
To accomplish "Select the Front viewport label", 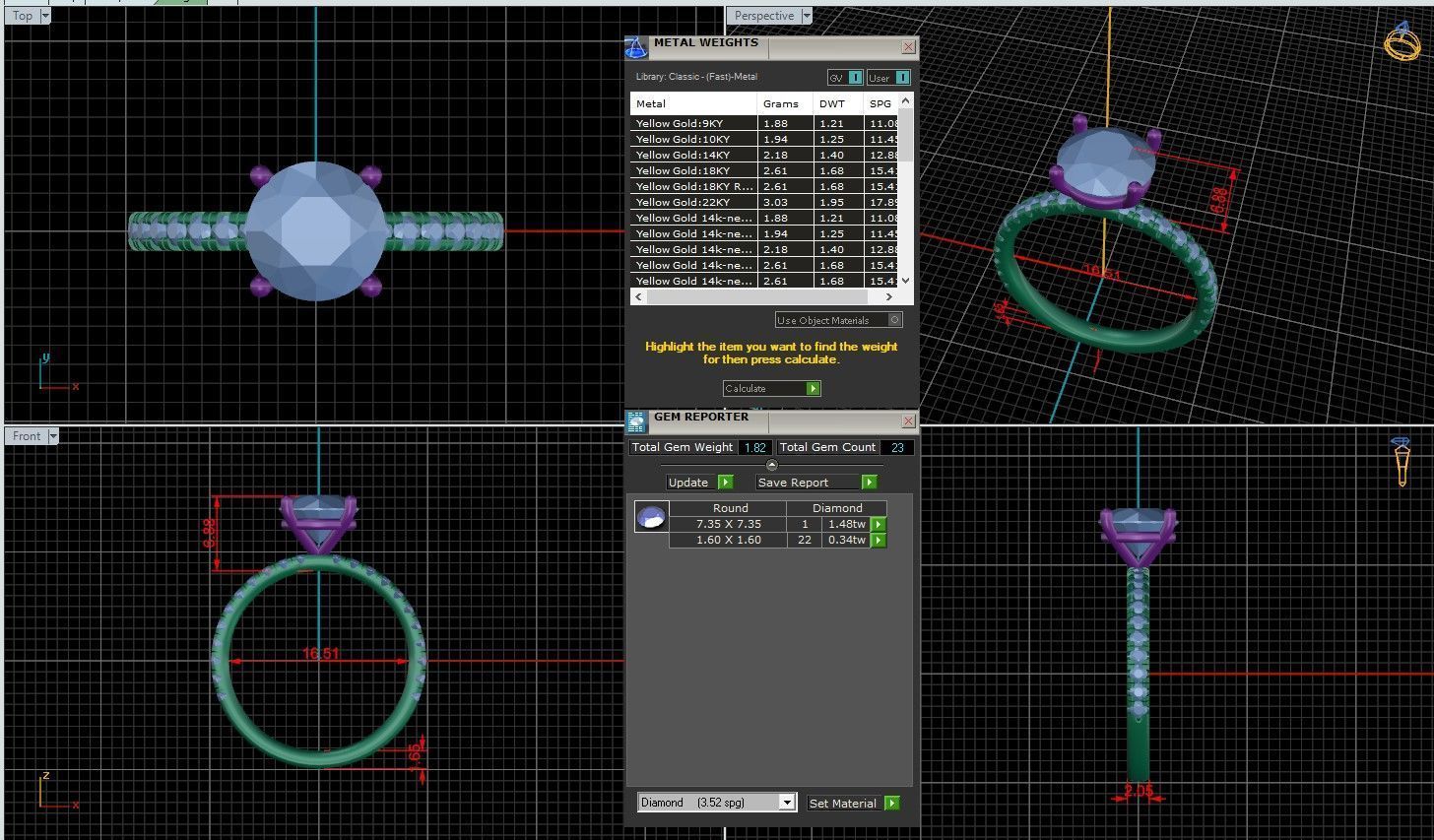I will pyautogui.click(x=27, y=436).
